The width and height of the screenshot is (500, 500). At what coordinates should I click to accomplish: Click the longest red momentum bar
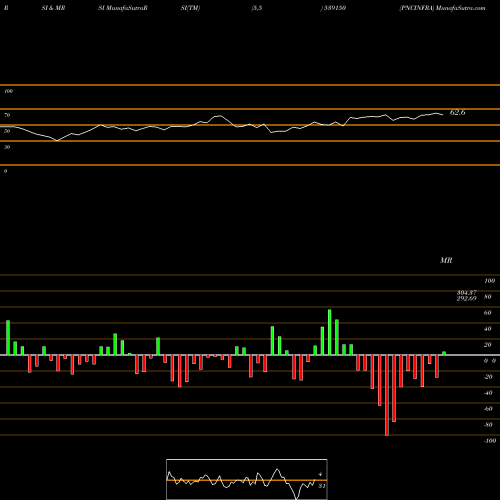click(387, 395)
